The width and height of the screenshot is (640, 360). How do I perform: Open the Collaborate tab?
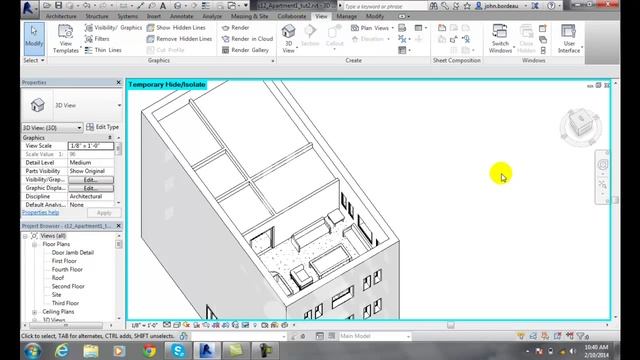pyautogui.click(x=291, y=16)
